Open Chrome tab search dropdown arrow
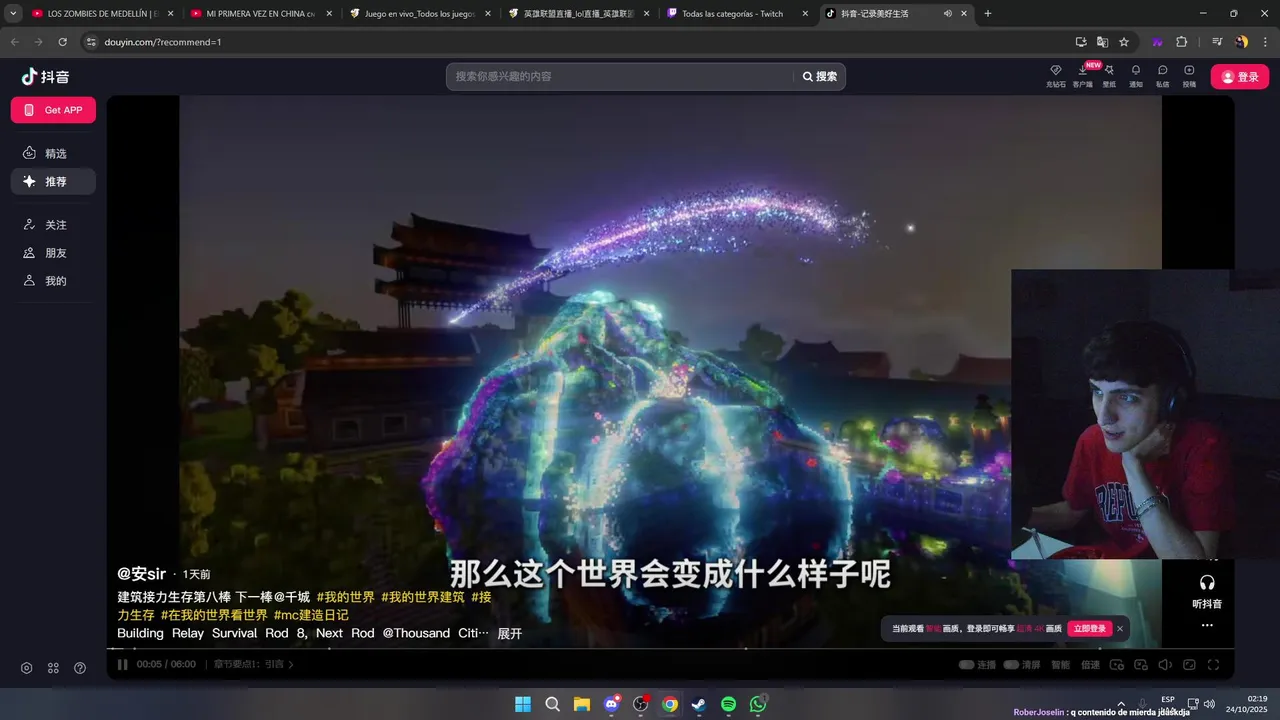This screenshot has width=1280, height=720. [x=13, y=14]
